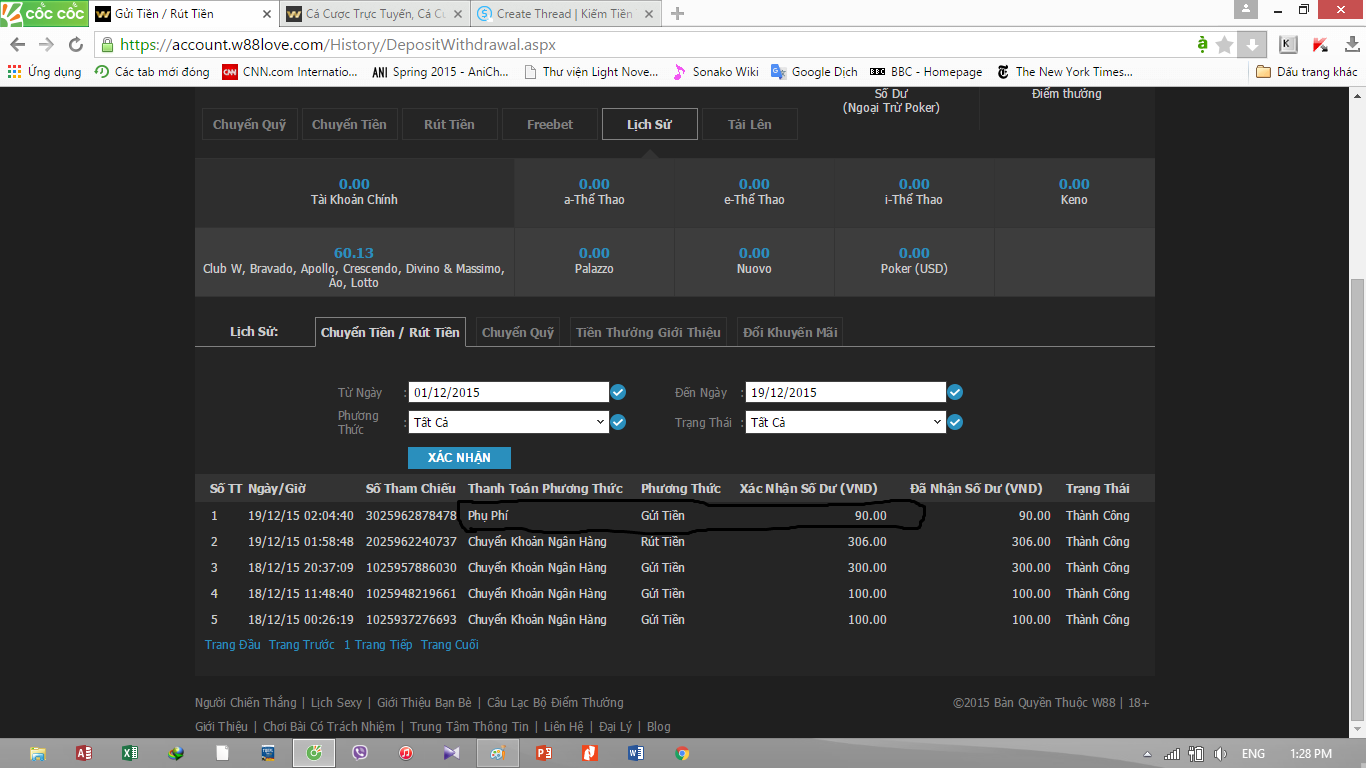Switch to the Chuyển Tiền tab

349,124
